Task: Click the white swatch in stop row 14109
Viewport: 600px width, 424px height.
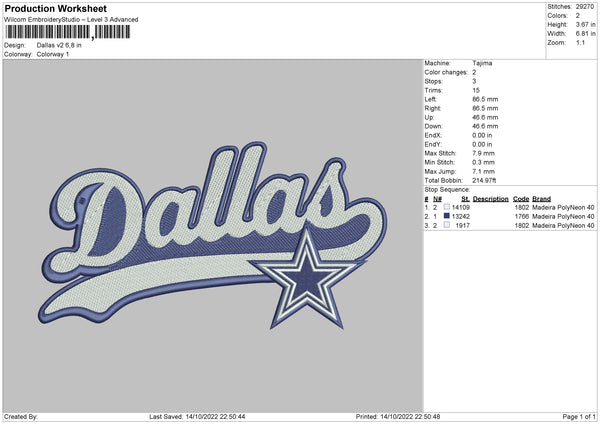Action: (447, 207)
